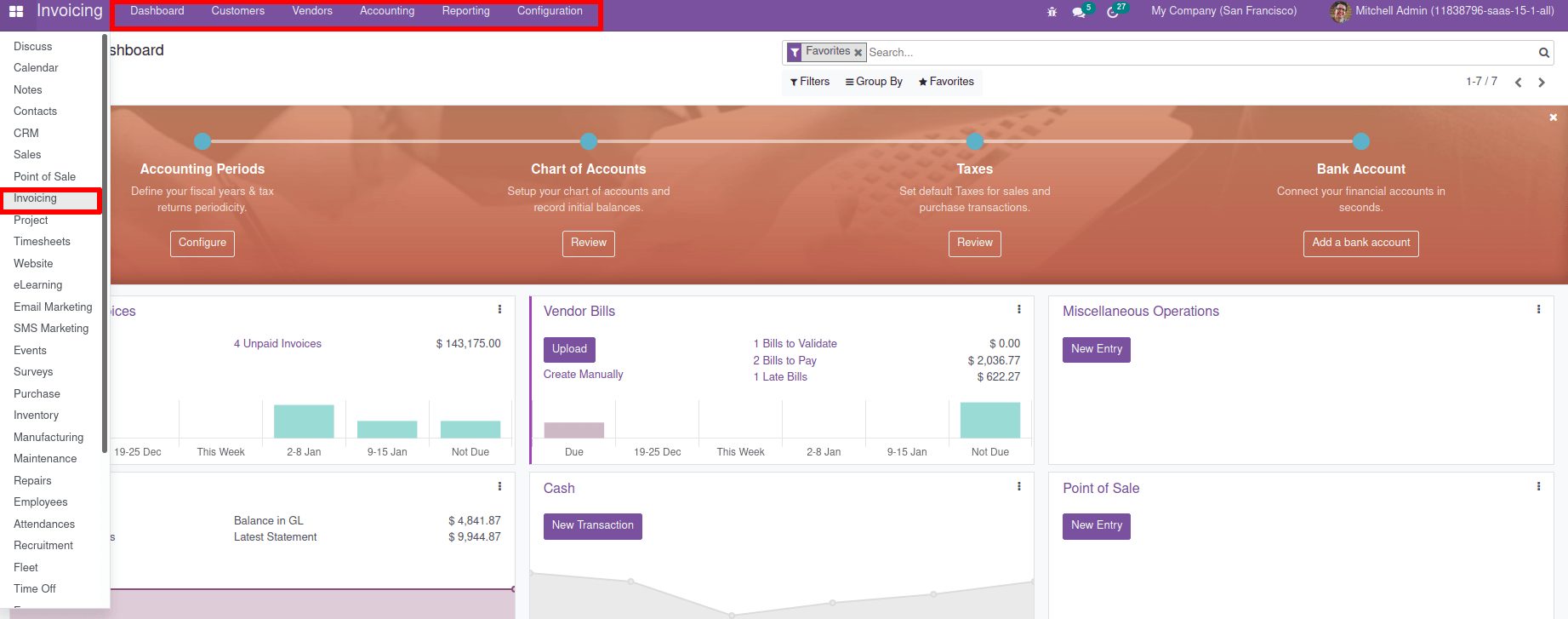1568x619 pixels.
Task: Open the Point of Sale card title
Action: 1101,489
